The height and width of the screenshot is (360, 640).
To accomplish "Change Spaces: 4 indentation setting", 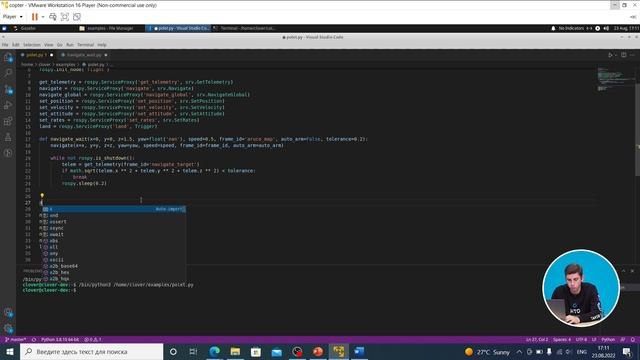I will click(562, 340).
